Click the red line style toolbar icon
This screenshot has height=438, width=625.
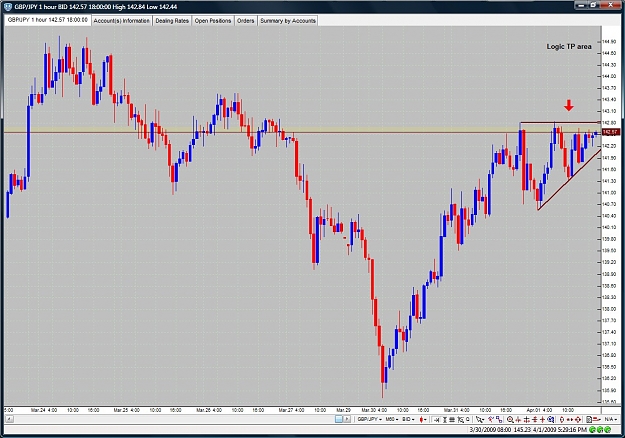597,419
